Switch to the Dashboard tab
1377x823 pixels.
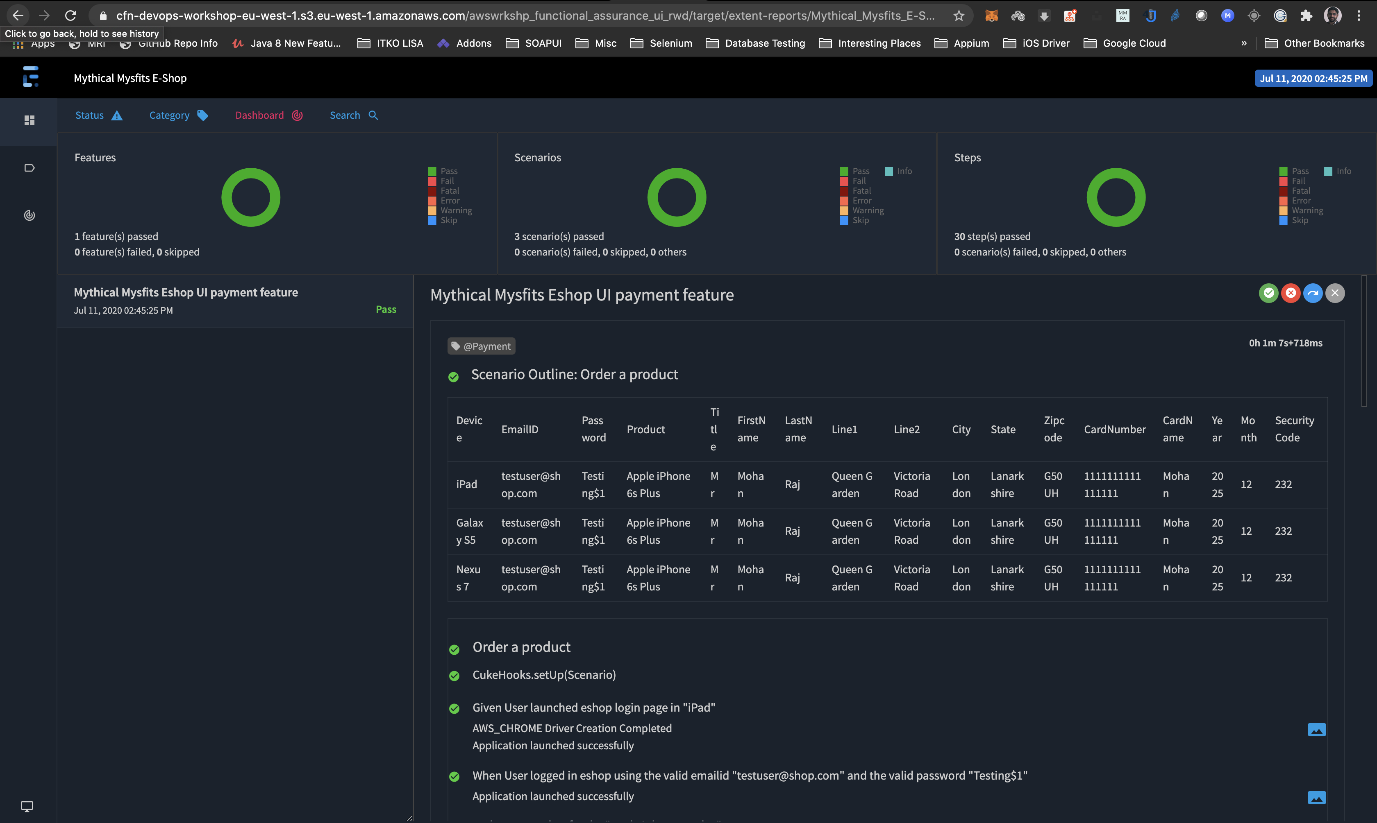[269, 115]
